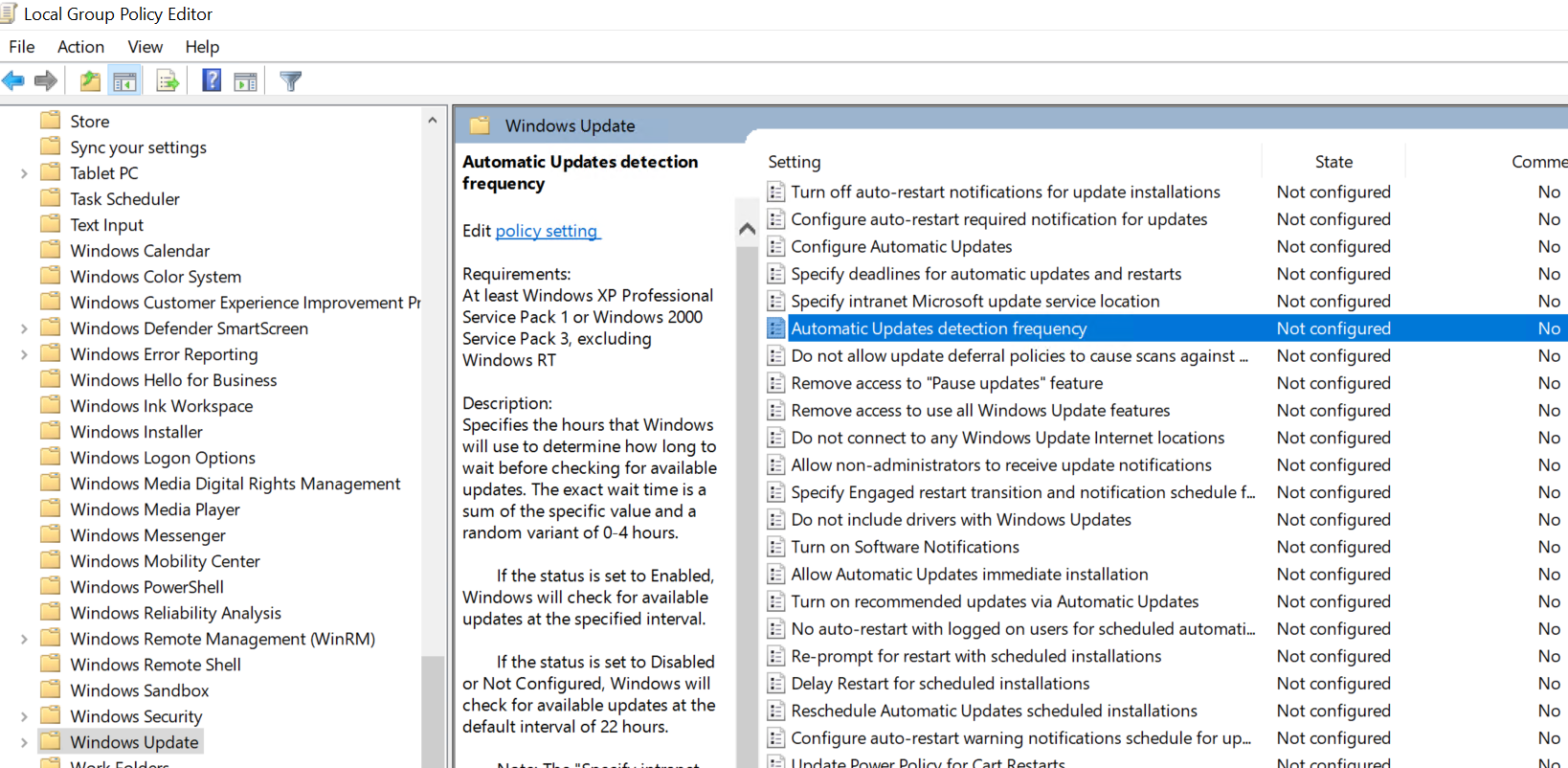Select Automatic Updates detection frequency setting

[x=938, y=328]
